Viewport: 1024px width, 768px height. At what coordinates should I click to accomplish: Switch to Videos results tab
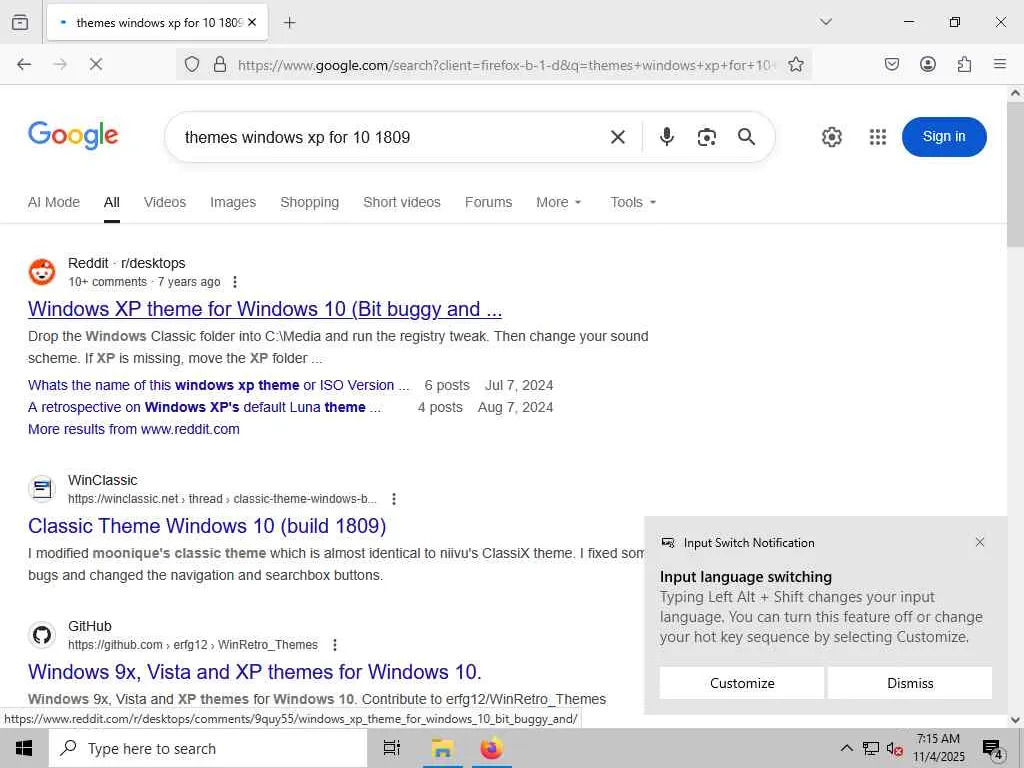coord(165,202)
